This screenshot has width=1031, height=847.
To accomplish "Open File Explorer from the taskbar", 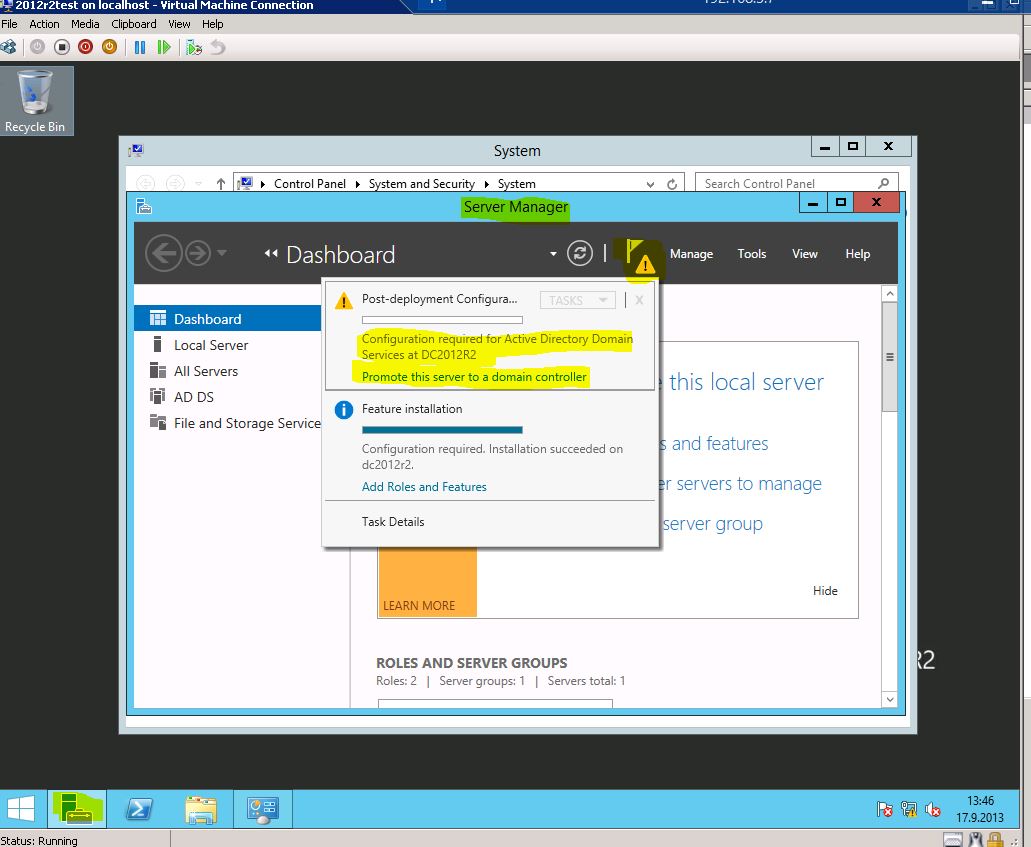I will click(201, 810).
